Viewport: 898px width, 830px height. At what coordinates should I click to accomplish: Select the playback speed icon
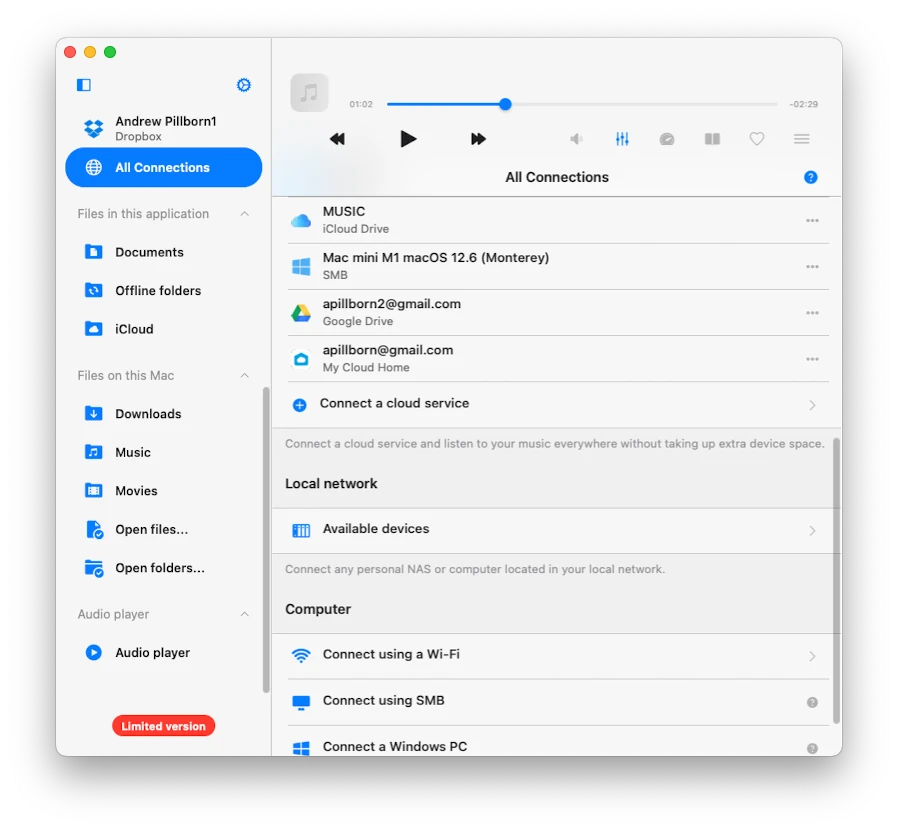[x=667, y=139]
